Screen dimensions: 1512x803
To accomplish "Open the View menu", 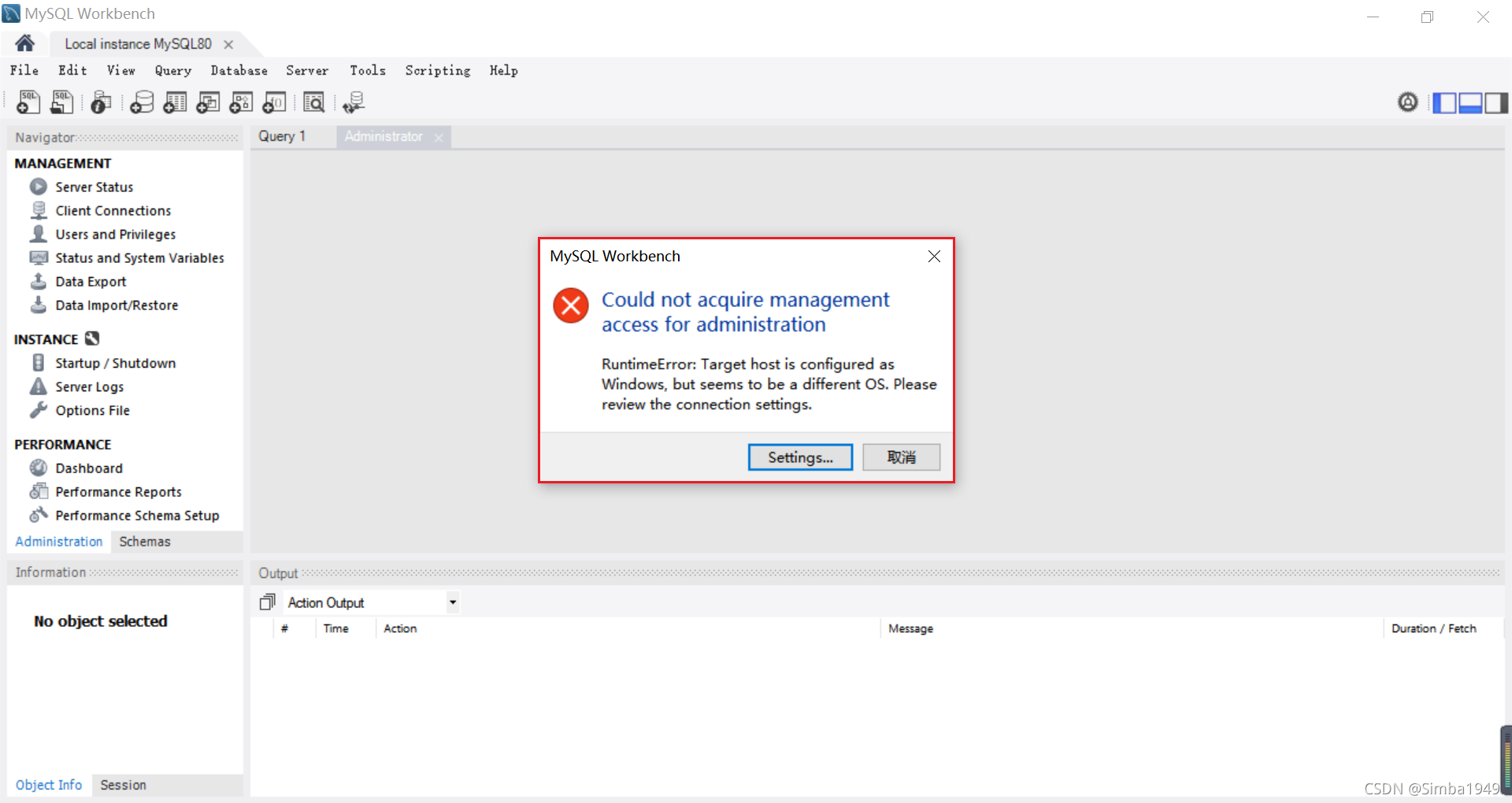I will [x=121, y=70].
